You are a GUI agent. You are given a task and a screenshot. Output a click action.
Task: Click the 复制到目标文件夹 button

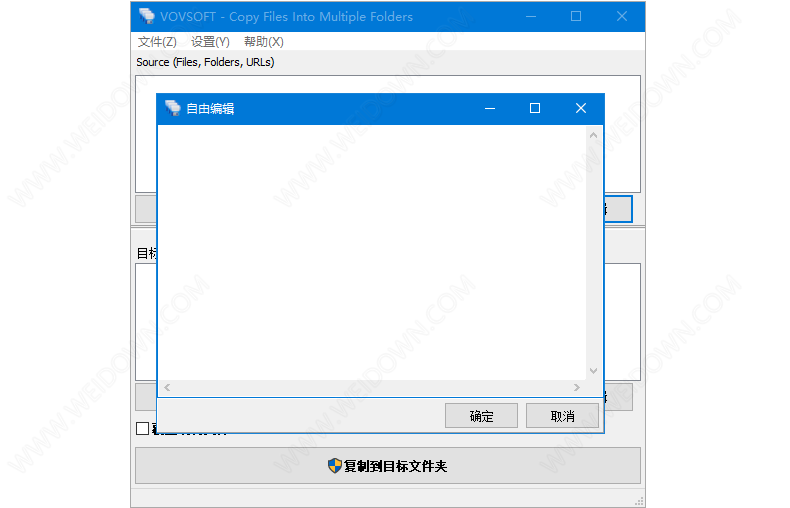[387, 466]
